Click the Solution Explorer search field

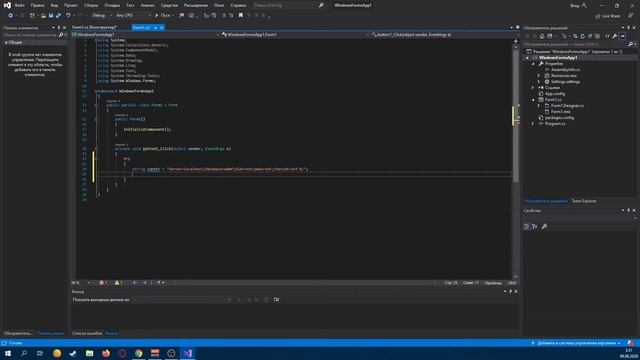[x=576, y=44]
